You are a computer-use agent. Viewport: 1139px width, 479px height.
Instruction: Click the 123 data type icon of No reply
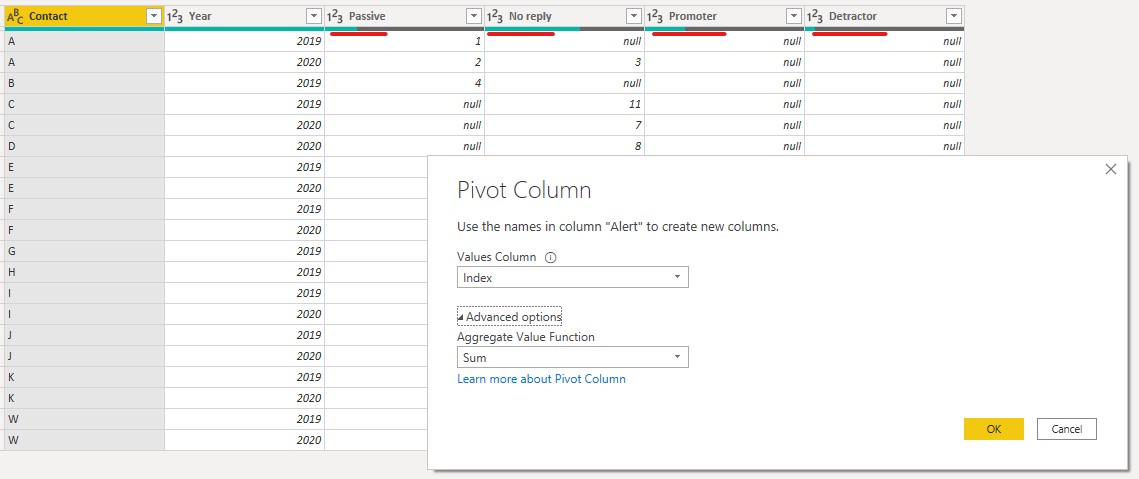pyautogui.click(x=495, y=16)
